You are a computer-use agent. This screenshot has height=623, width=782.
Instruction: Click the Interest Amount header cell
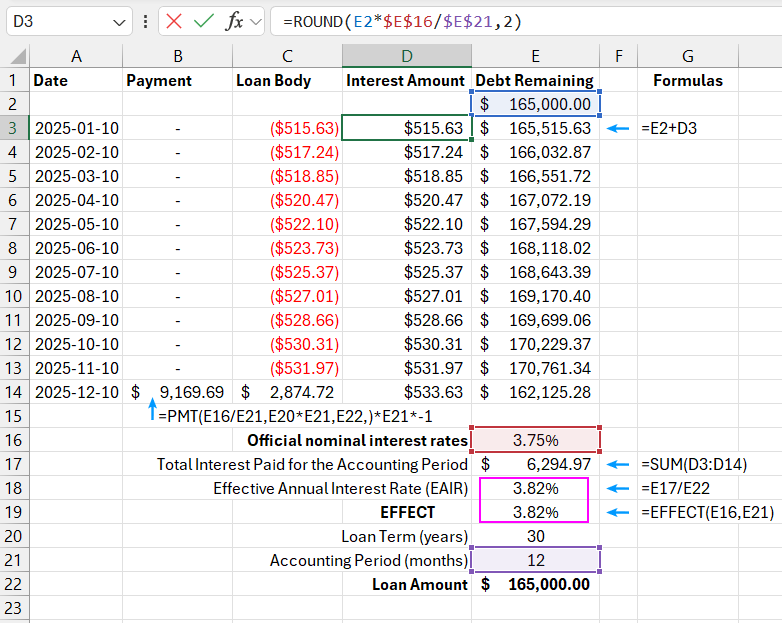(x=407, y=80)
